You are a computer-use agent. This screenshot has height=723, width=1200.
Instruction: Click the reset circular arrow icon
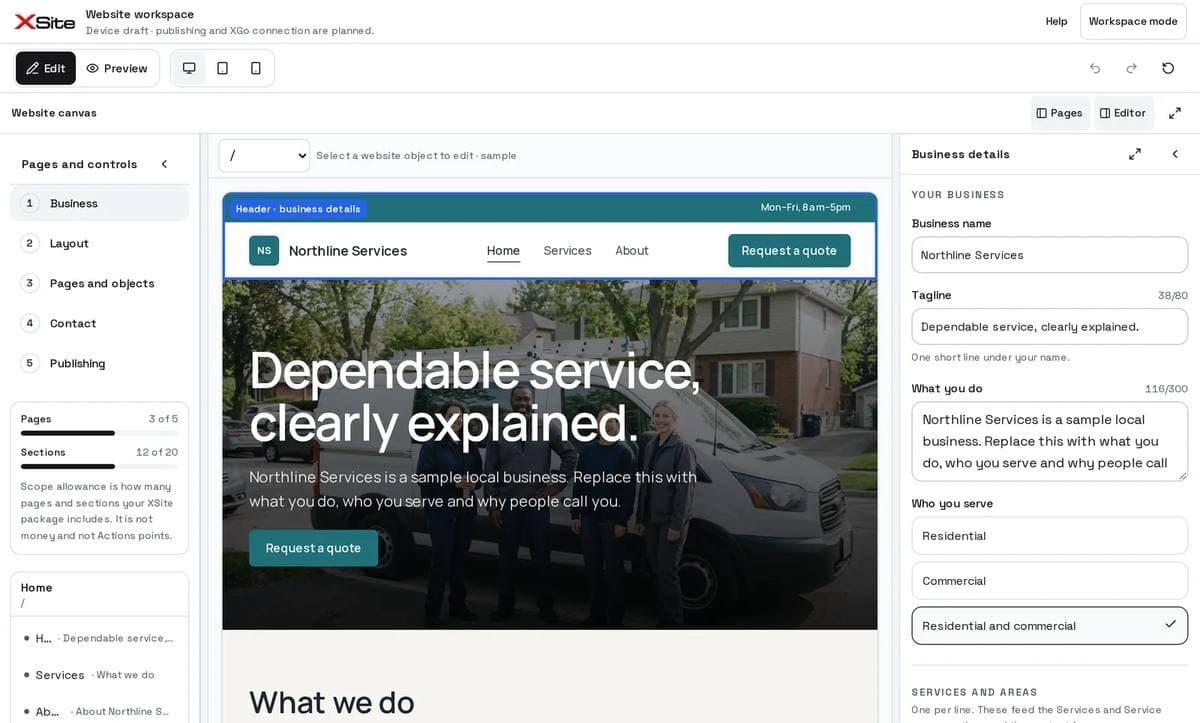[x=1168, y=68]
